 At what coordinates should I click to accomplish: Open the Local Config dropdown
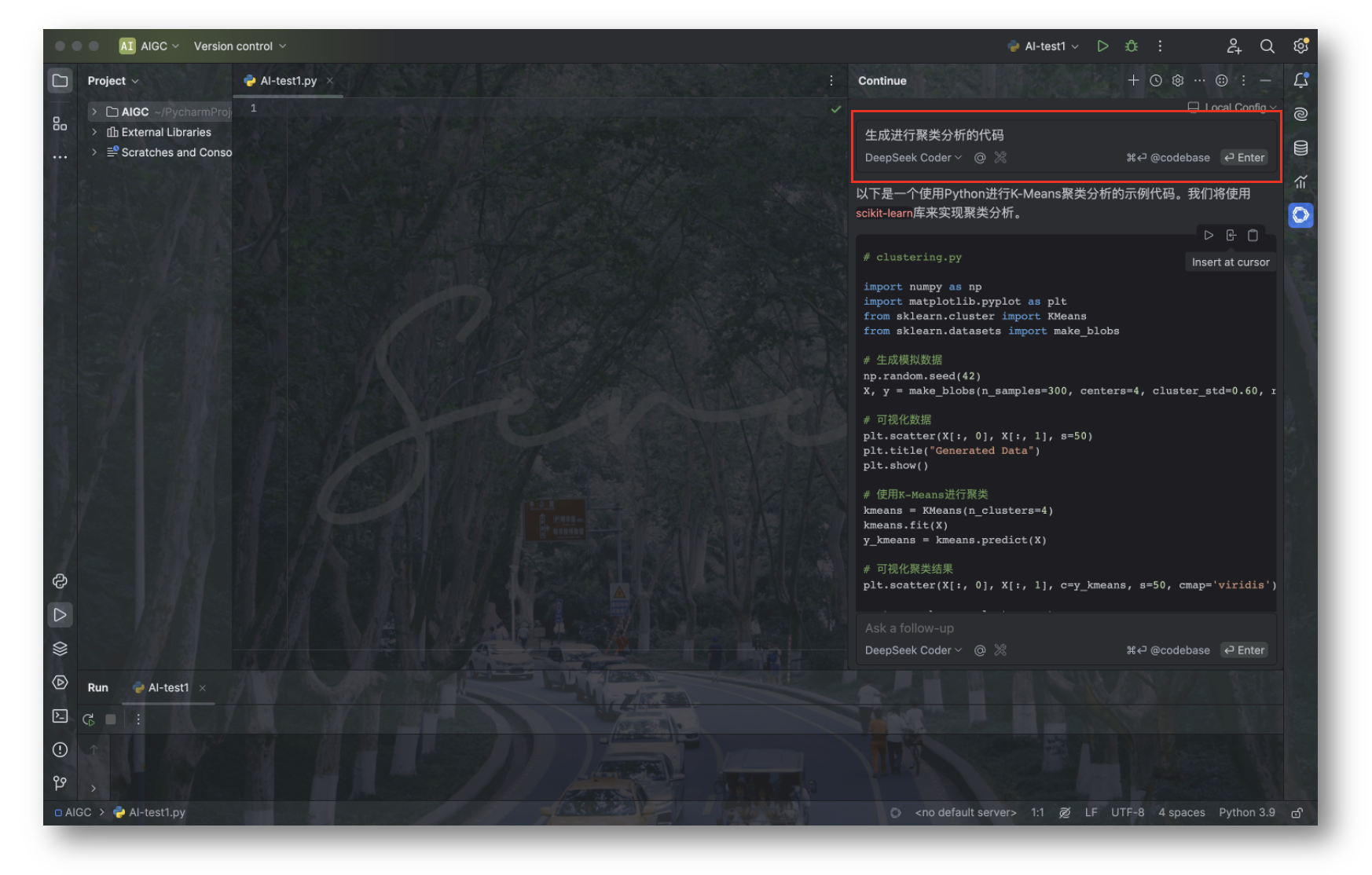tap(1231, 107)
